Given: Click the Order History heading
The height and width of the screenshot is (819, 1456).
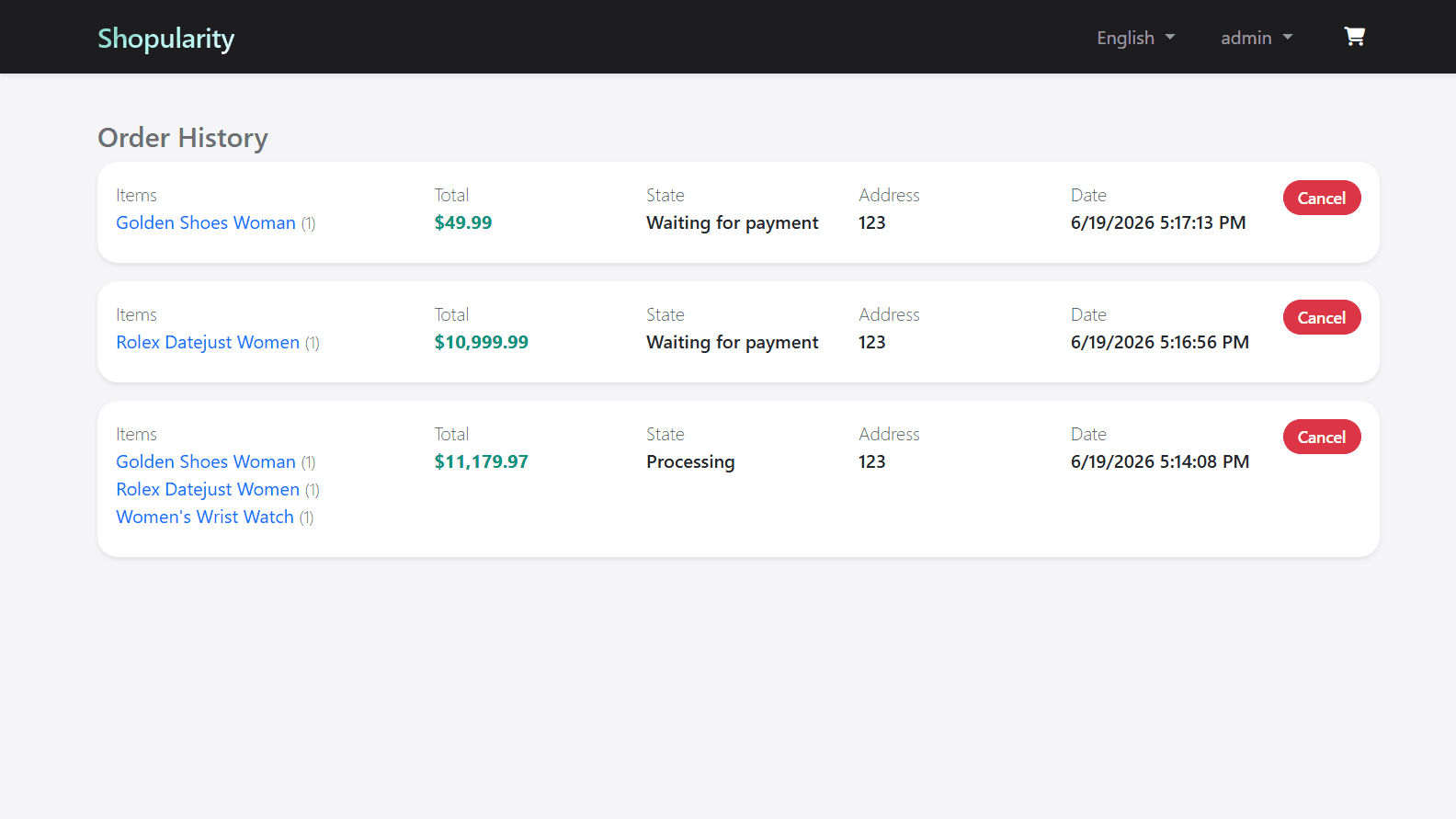Looking at the screenshot, I should [183, 138].
